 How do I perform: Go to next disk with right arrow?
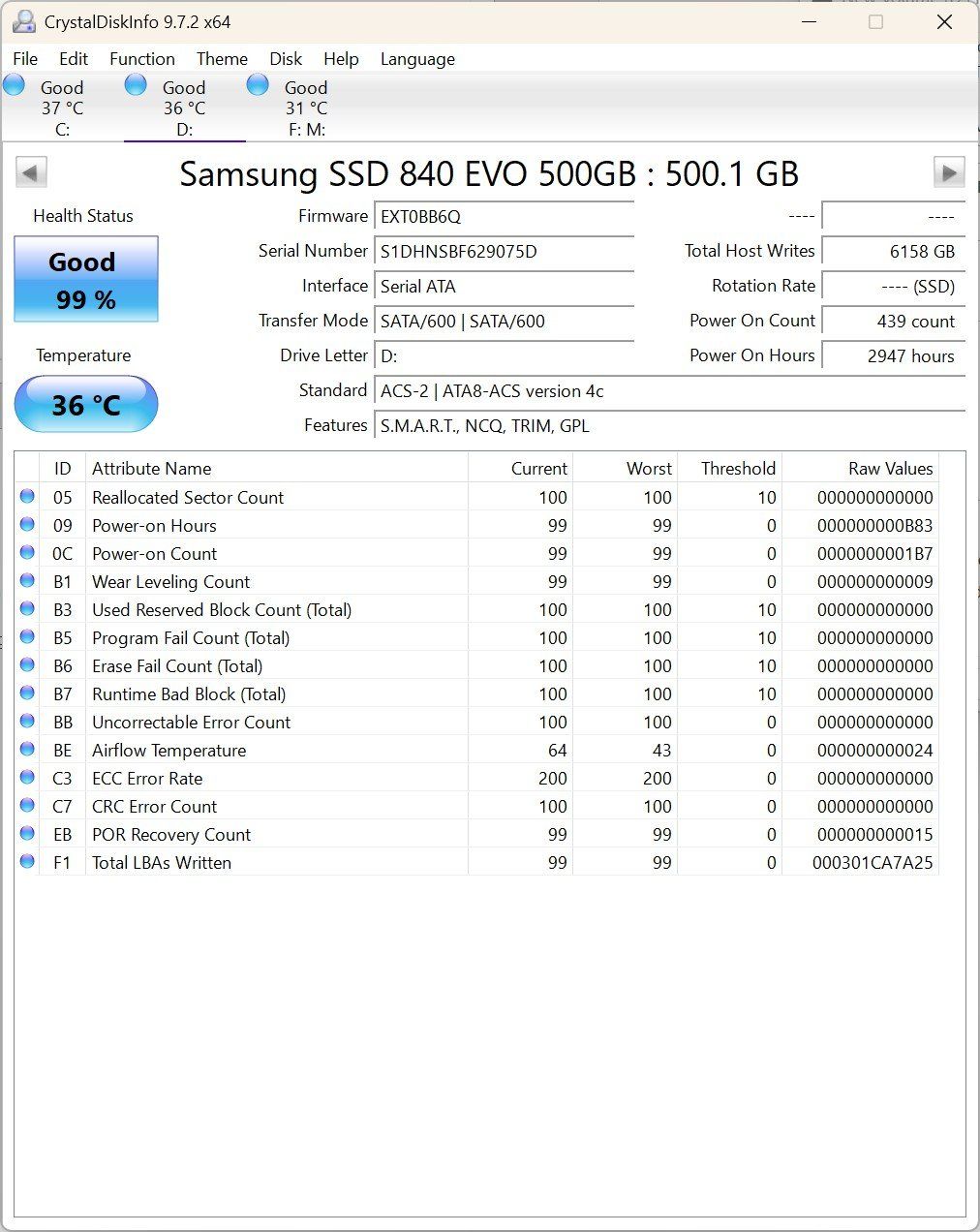click(949, 173)
